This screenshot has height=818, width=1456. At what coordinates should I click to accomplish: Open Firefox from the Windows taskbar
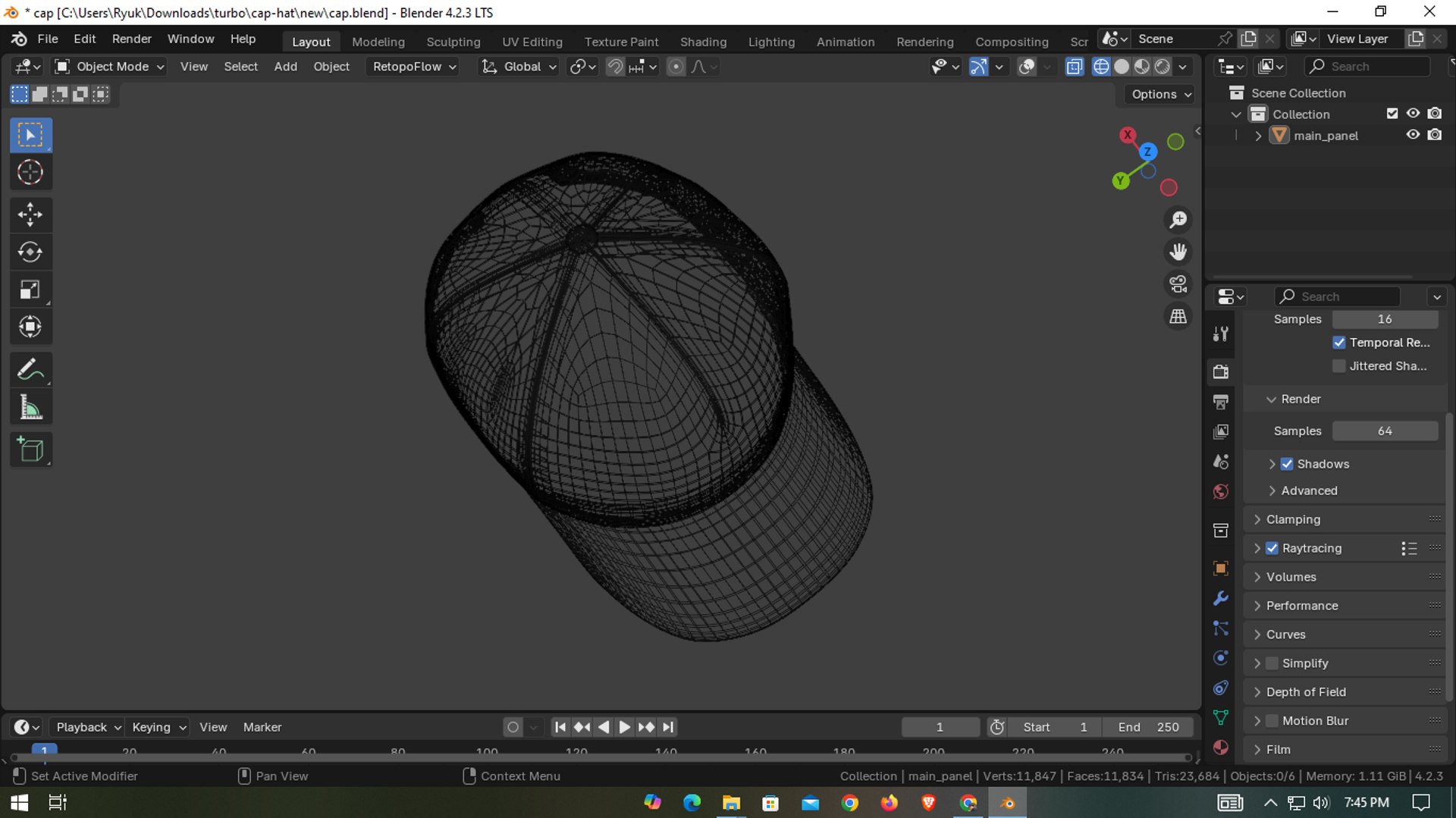coord(889,803)
